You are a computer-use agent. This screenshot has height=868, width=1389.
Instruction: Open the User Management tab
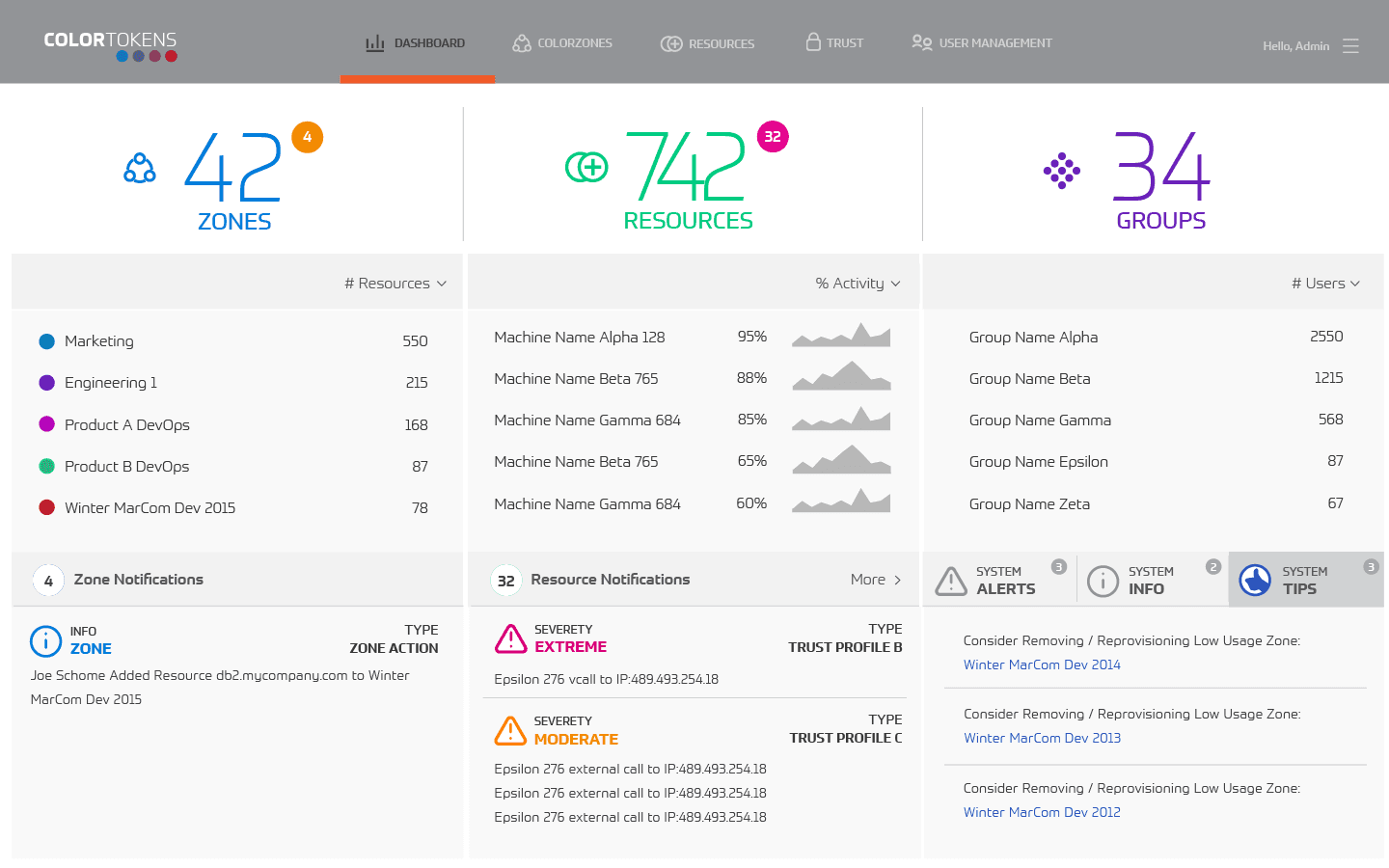tap(982, 43)
